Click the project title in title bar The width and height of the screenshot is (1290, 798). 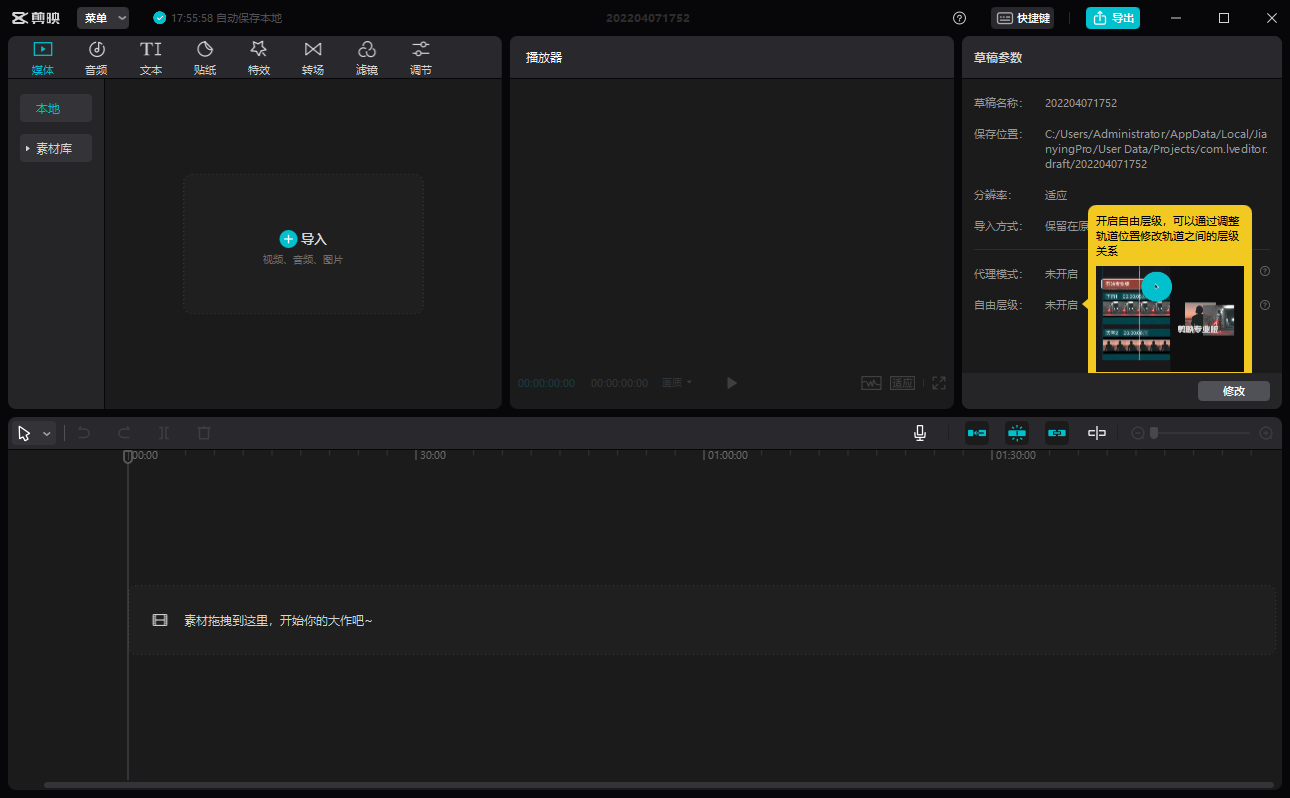point(647,18)
